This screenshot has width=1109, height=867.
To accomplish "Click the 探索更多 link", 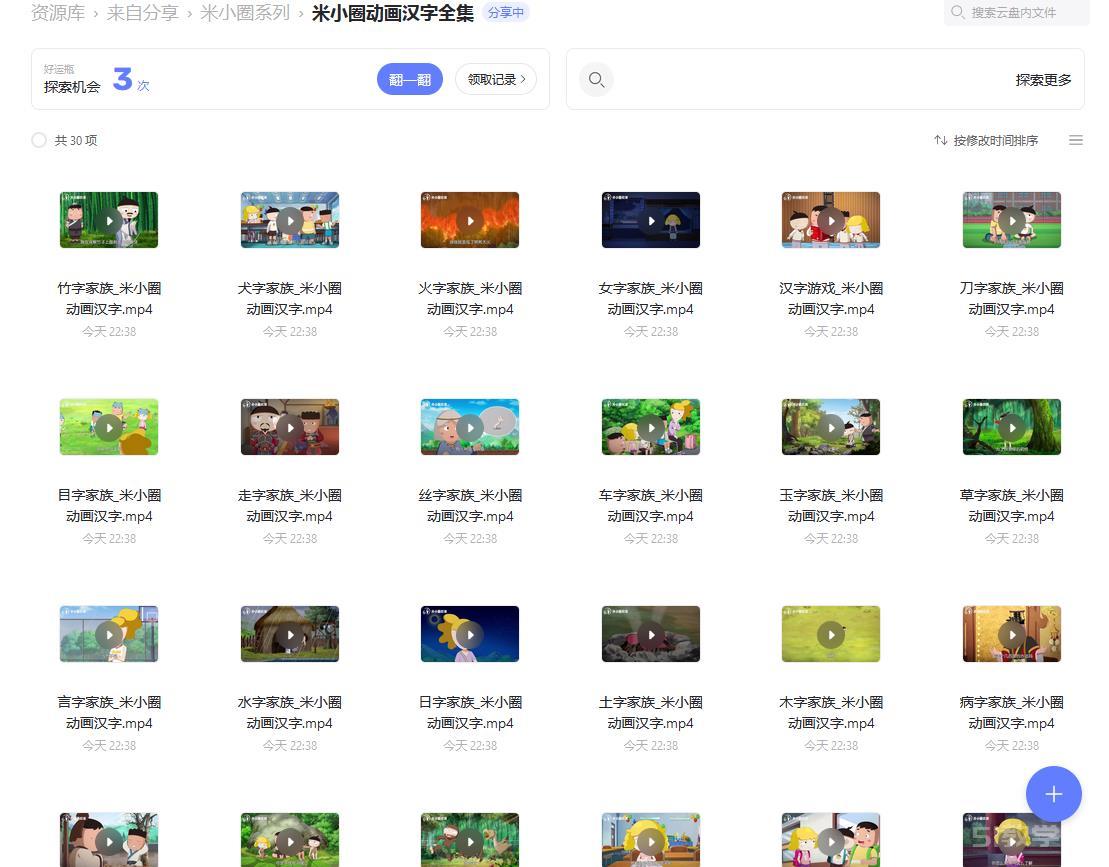I will 1043,80.
